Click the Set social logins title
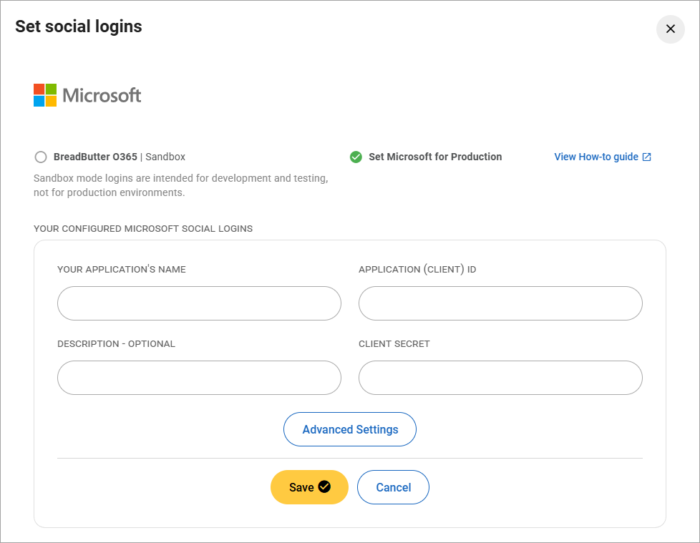Viewport: 700px width, 543px height. pos(78,27)
